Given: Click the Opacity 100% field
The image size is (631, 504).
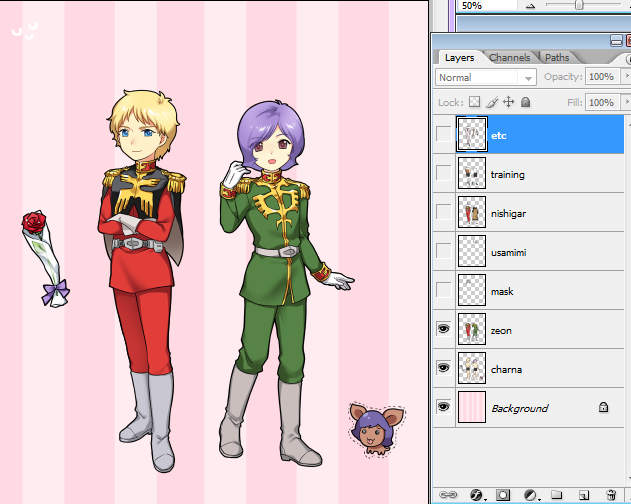Looking at the screenshot, I should coord(601,76).
